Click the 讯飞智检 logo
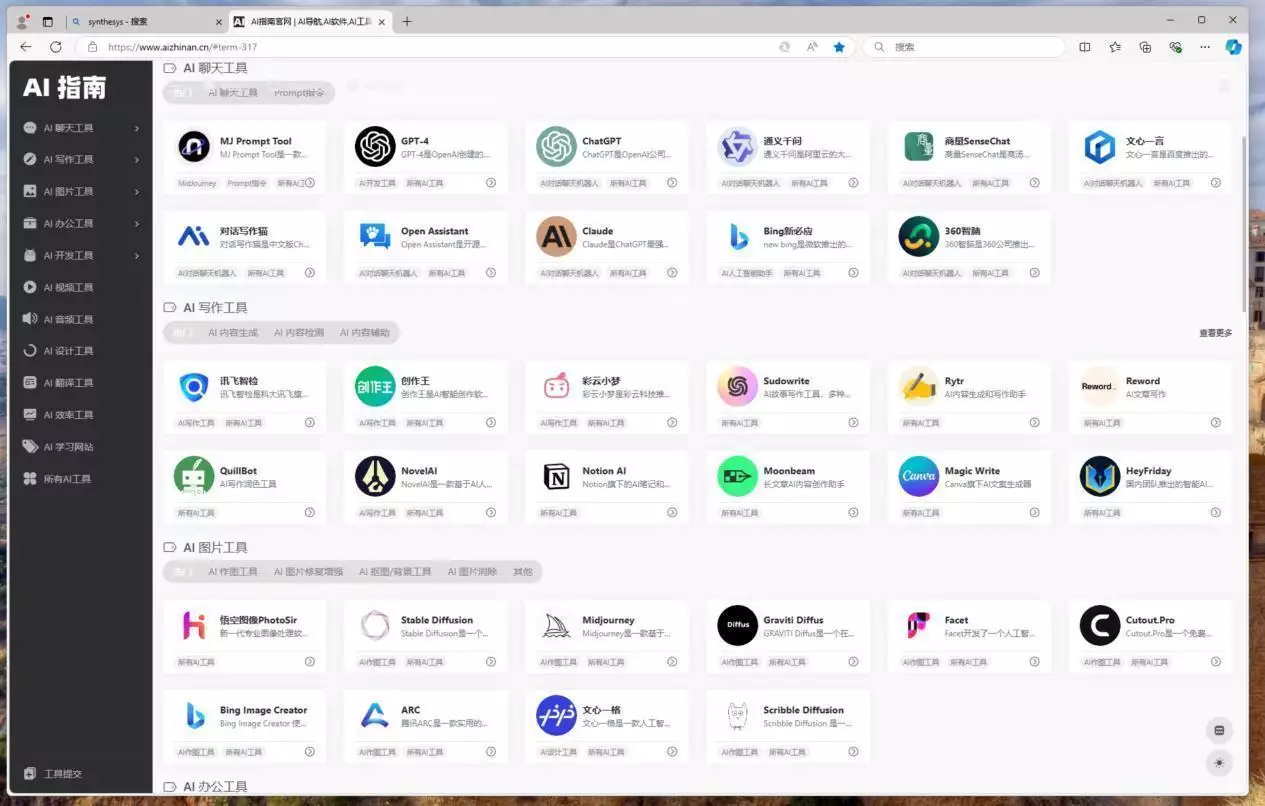The image size is (1265, 806). pyautogui.click(x=194, y=386)
